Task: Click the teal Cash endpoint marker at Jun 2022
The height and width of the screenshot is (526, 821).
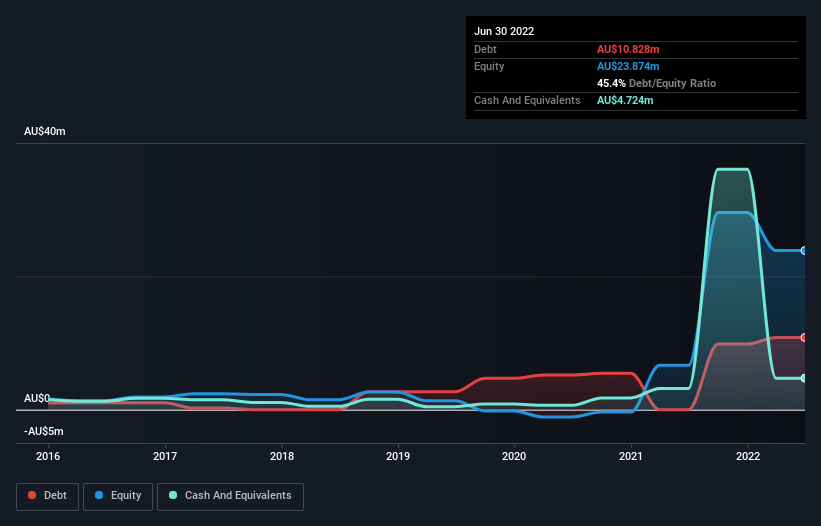Action: [804, 378]
